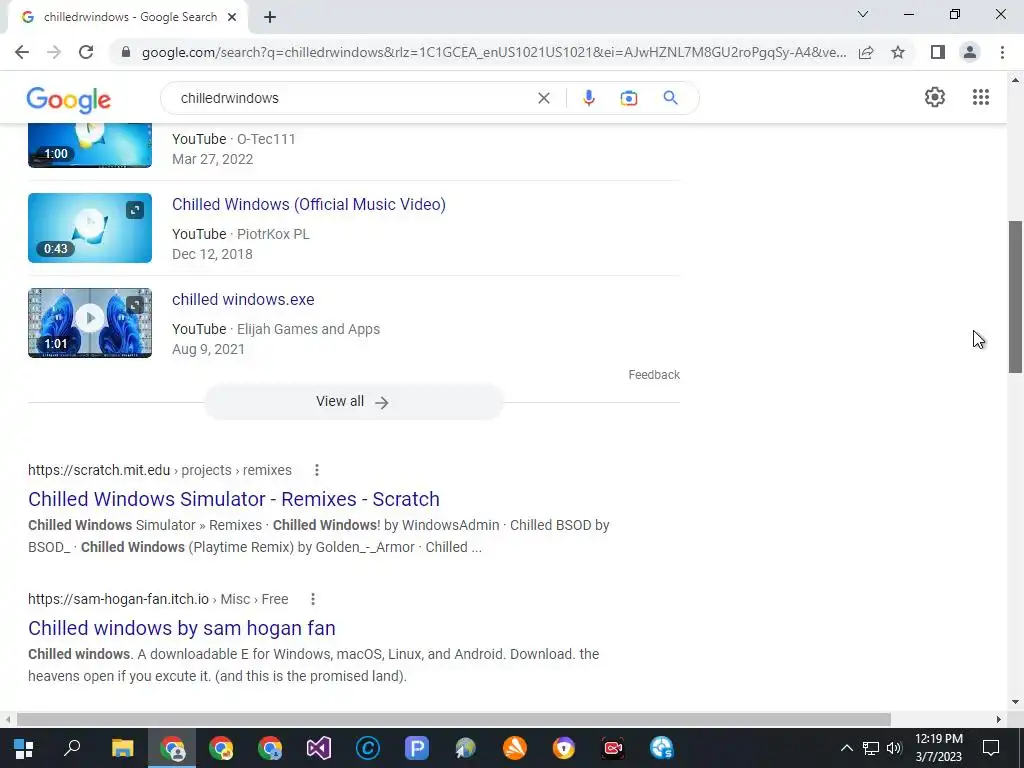Click the address bar URL
Screen dimensions: 1024x768
tap(493, 52)
